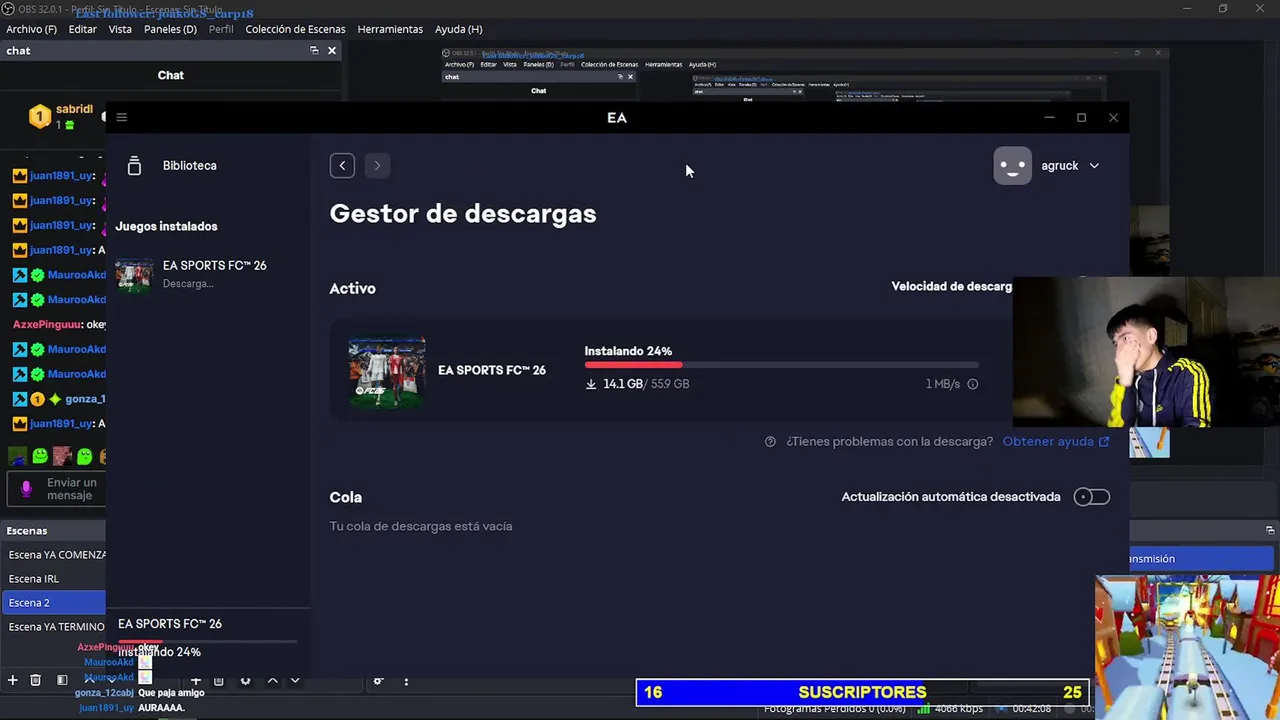The height and width of the screenshot is (720, 1280).
Task: Click the Gestor de descargas heading
Action: [x=463, y=213]
